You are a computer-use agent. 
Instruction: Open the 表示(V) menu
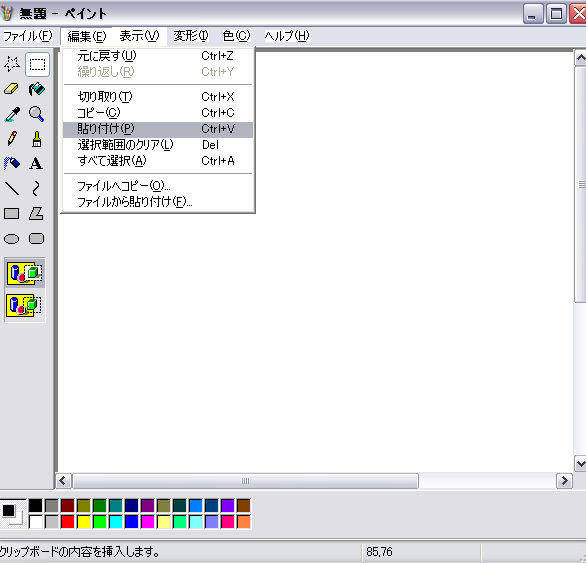(139, 36)
